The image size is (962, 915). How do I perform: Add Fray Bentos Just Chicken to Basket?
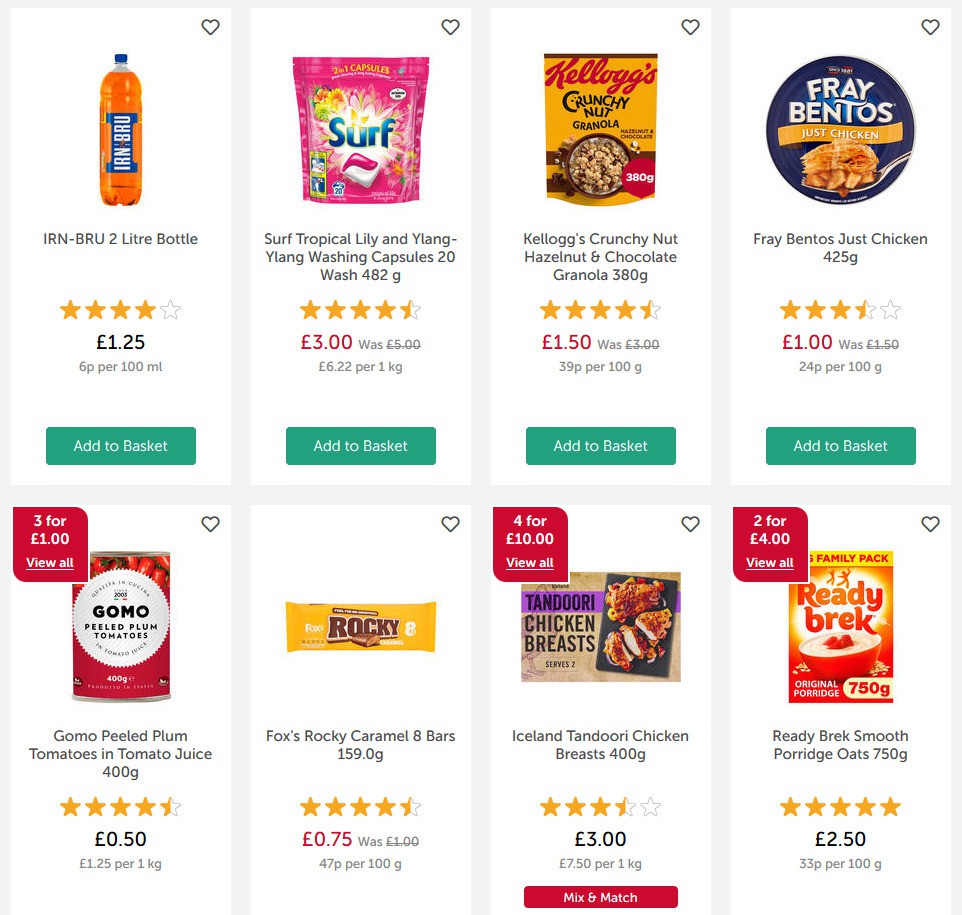840,446
